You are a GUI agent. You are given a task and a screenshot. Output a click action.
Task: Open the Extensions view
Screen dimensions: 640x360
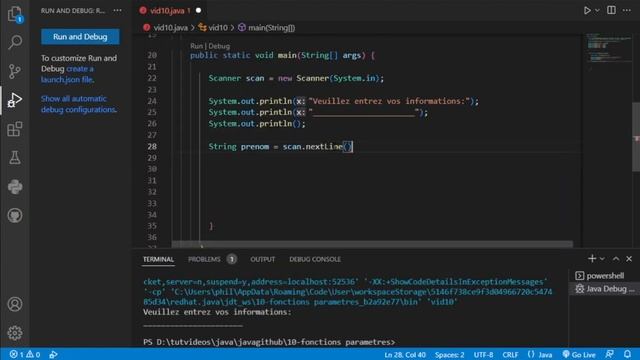[x=15, y=129]
